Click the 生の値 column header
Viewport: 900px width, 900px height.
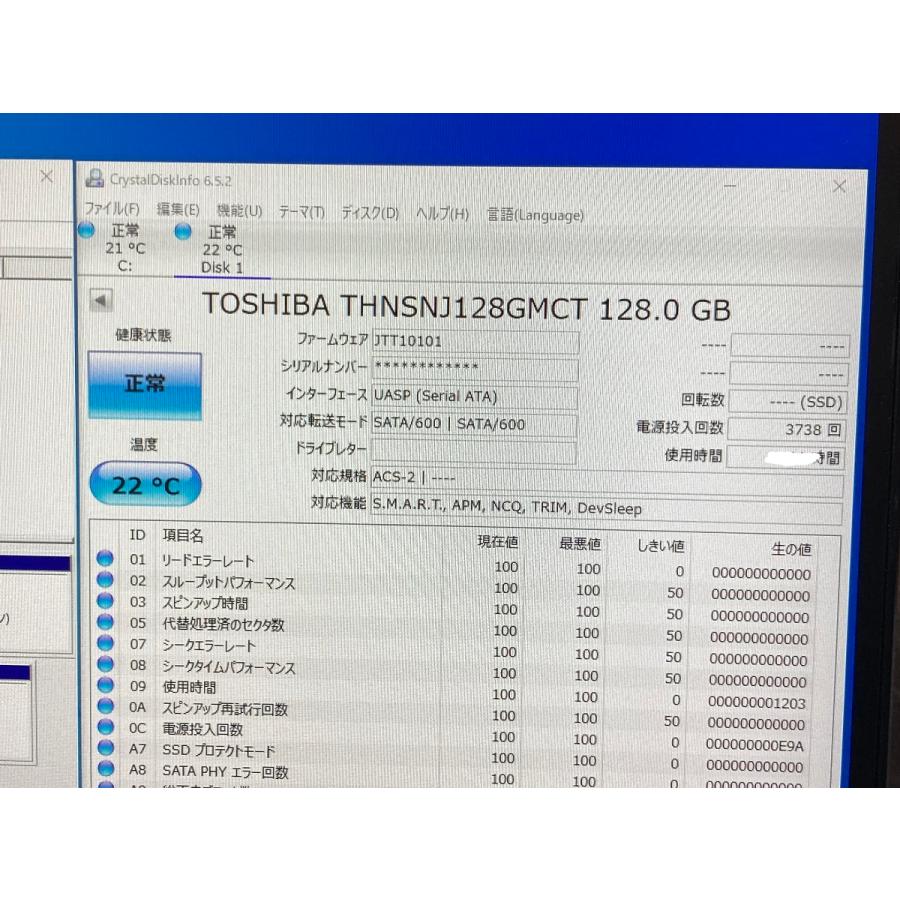click(791, 550)
